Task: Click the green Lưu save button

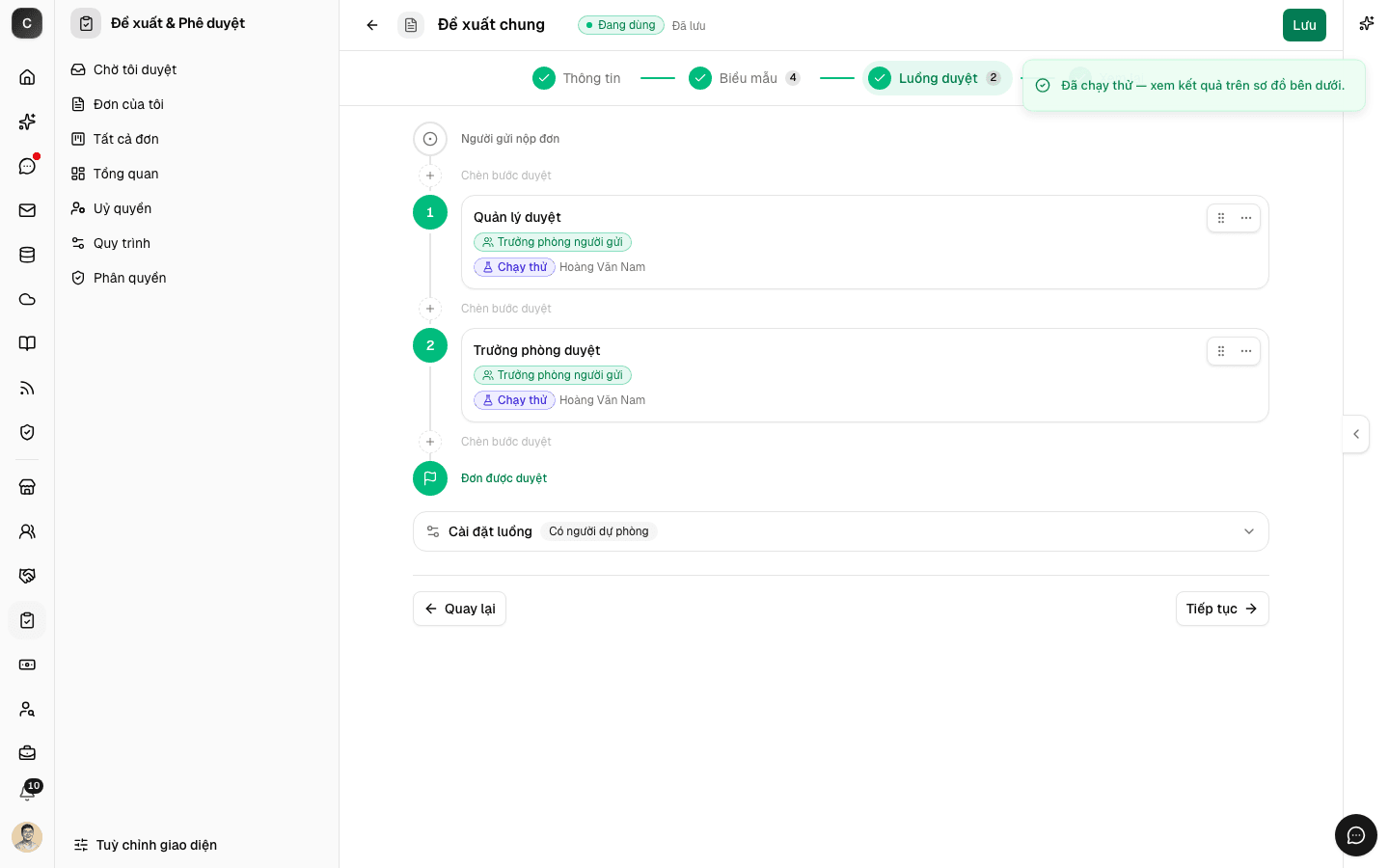Action: tap(1304, 25)
